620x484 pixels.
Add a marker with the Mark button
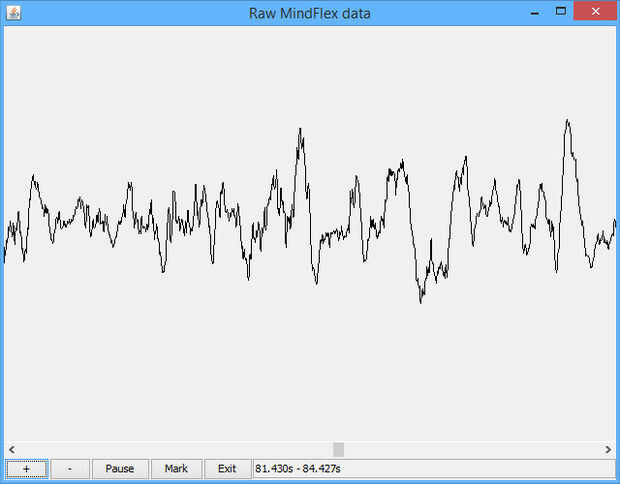(x=176, y=469)
